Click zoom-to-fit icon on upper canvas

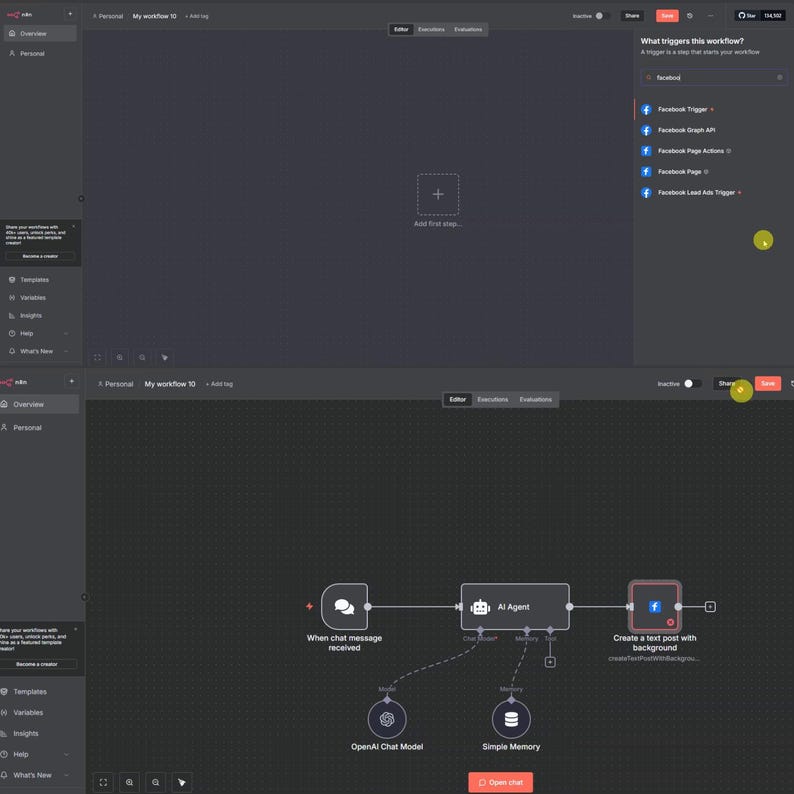tap(97, 358)
